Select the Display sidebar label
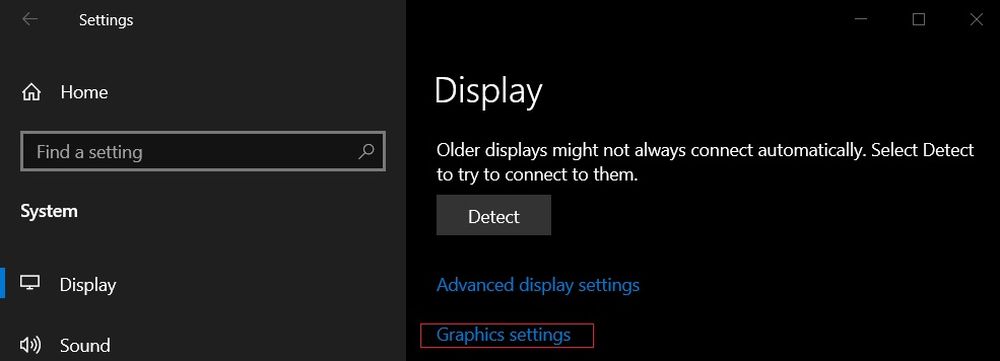This screenshot has width=1000, height=361. pos(88,284)
